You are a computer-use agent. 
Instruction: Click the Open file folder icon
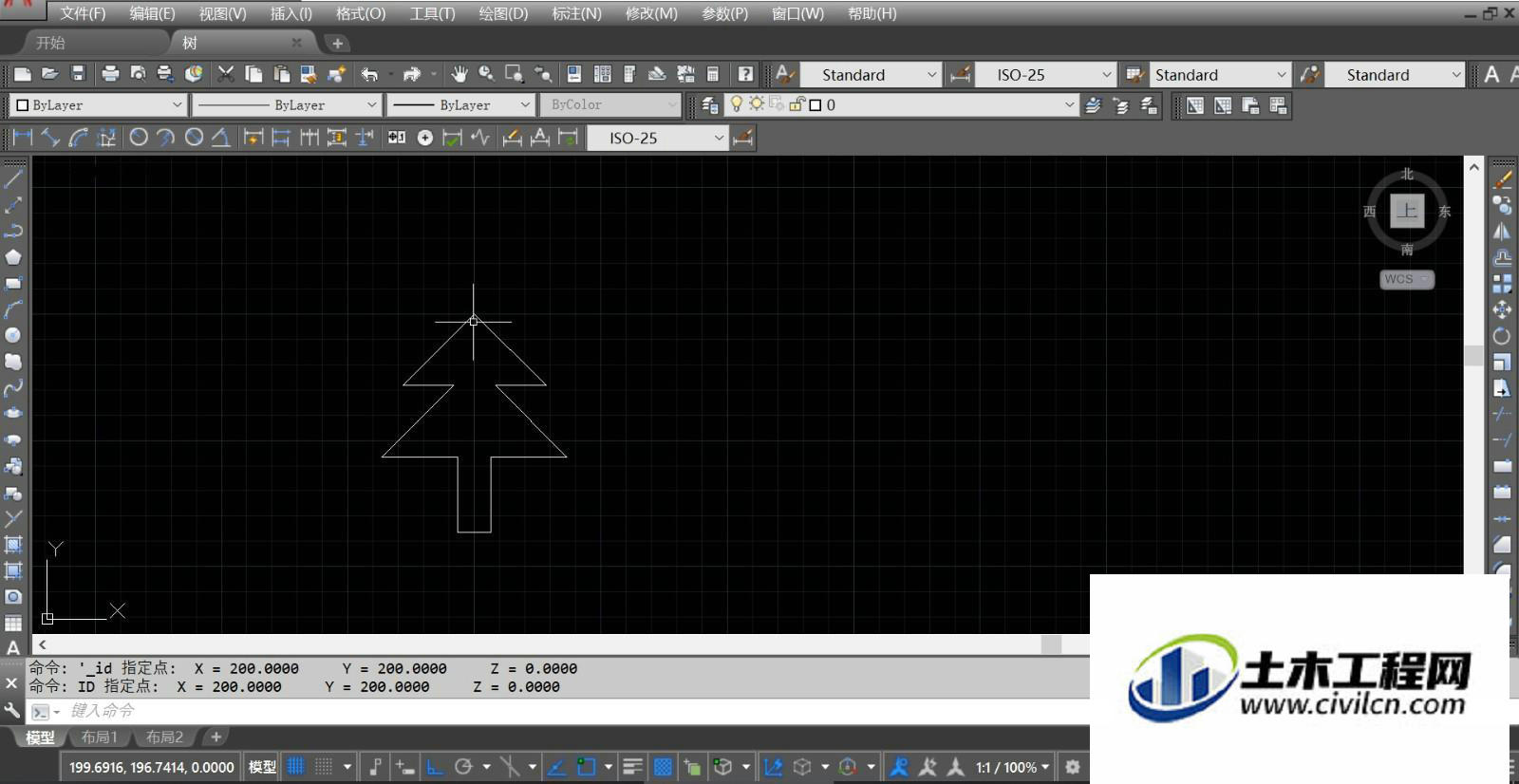coord(50,74)
